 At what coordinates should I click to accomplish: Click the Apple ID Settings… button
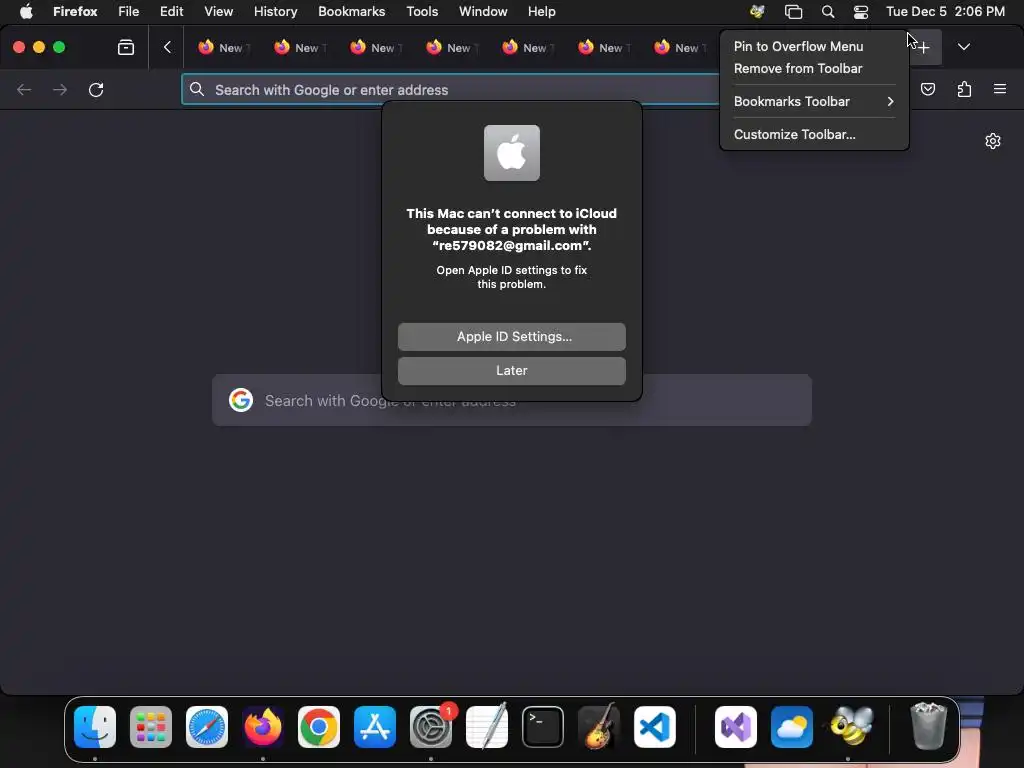(x=512, y=337)
